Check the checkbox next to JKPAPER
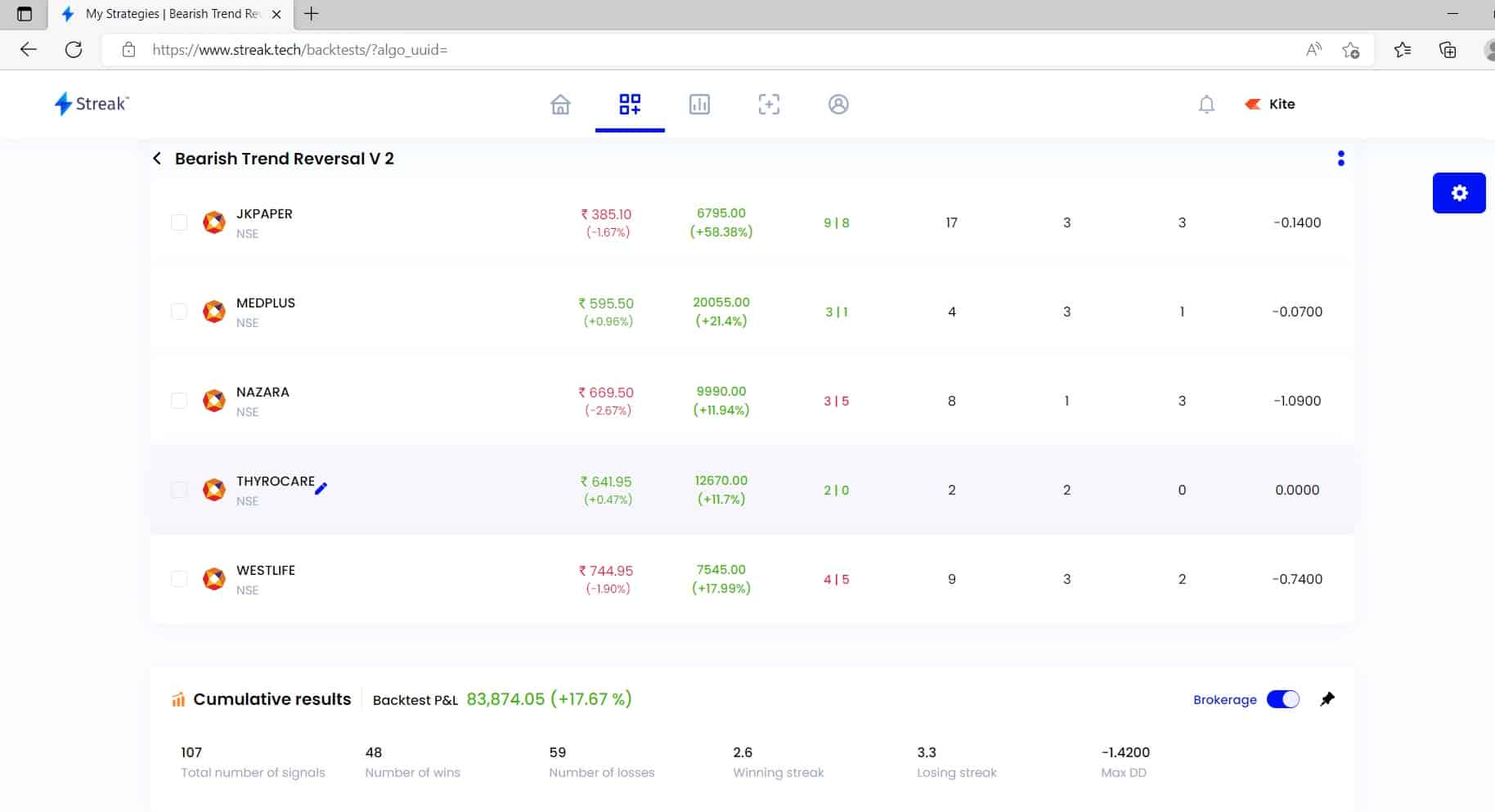Screen dimensions: 1495x812 point(179,222)
